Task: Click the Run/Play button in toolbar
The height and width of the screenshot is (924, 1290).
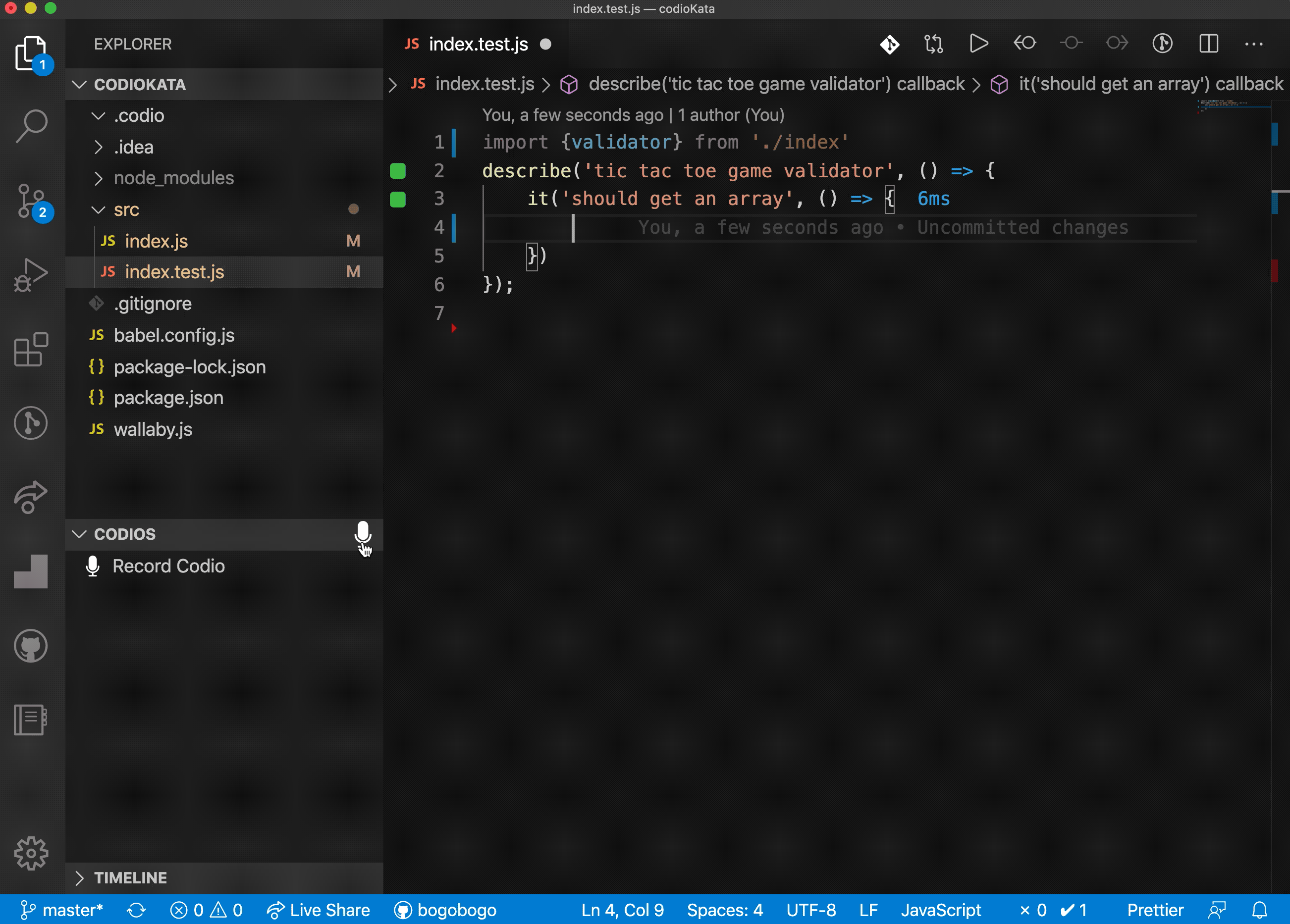Action: [x=979, y=44]
